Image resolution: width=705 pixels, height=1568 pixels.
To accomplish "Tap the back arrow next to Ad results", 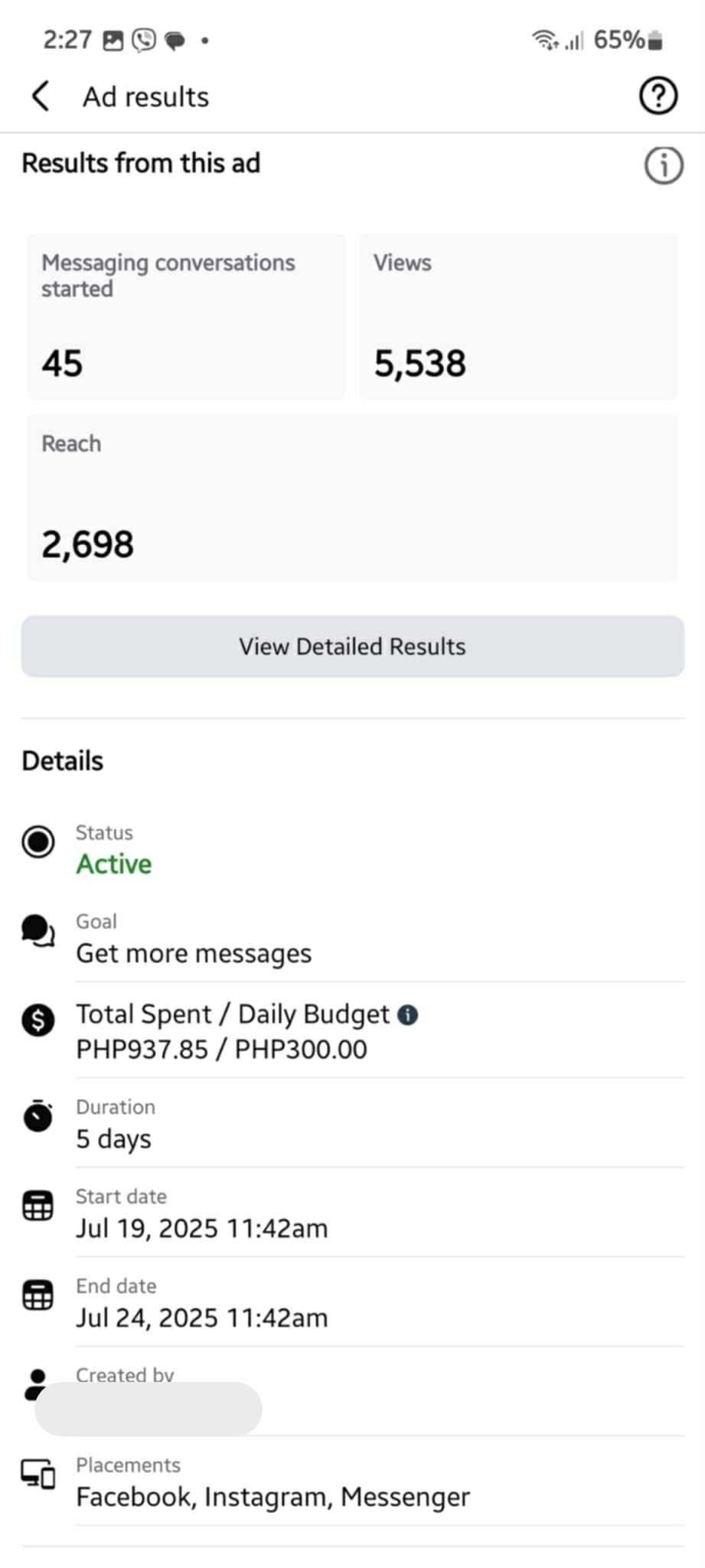I will point(41,96).
